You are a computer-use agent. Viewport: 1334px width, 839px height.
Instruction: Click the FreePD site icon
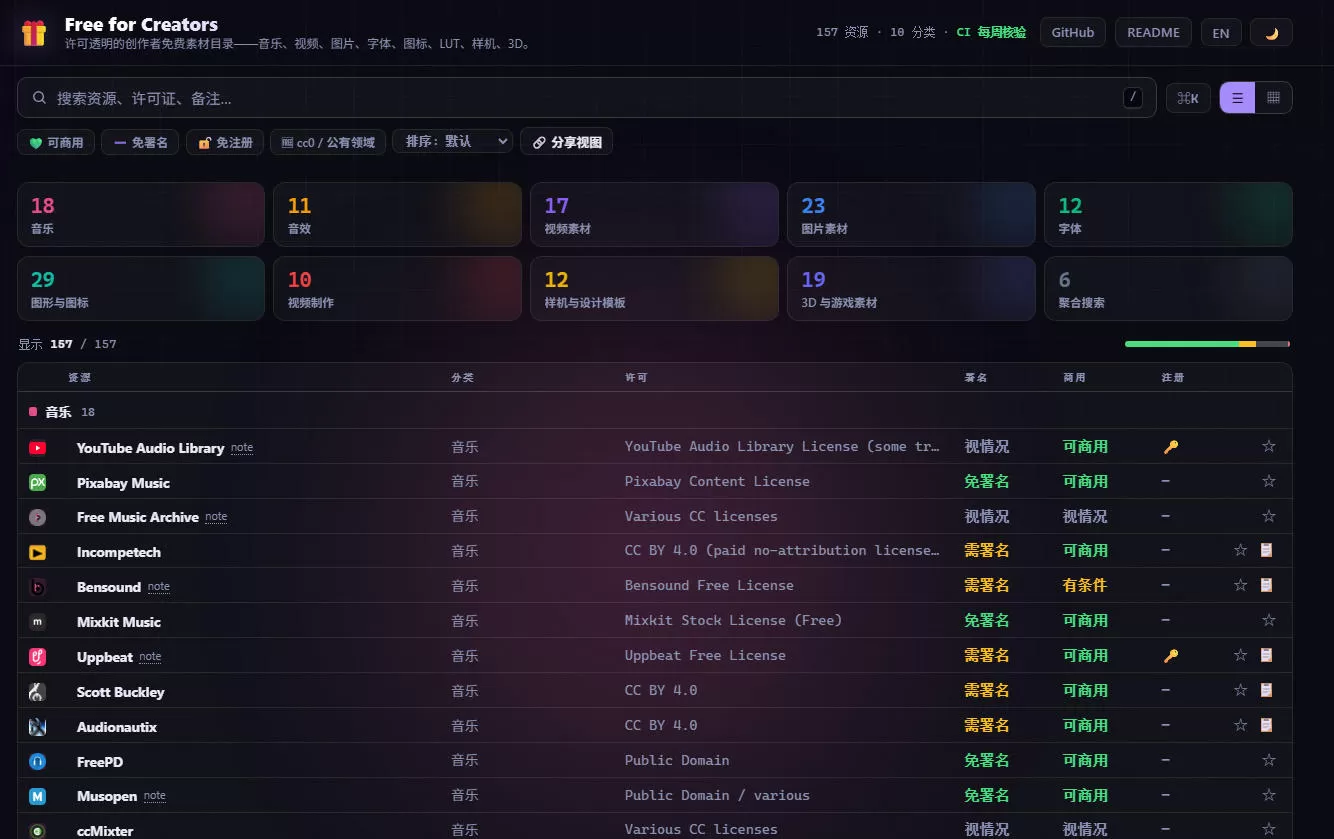pos(38,761)
